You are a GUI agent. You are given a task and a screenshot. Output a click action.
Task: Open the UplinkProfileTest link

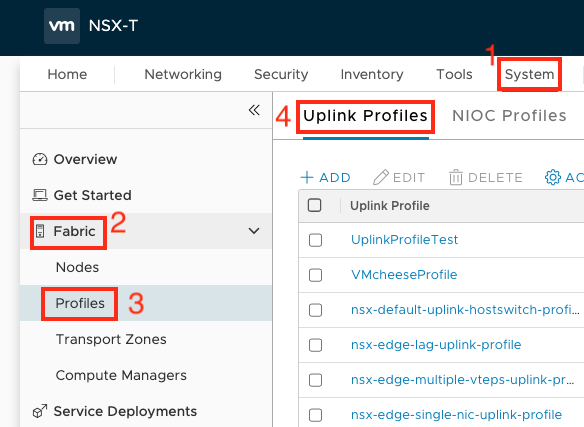click(404, 240)
